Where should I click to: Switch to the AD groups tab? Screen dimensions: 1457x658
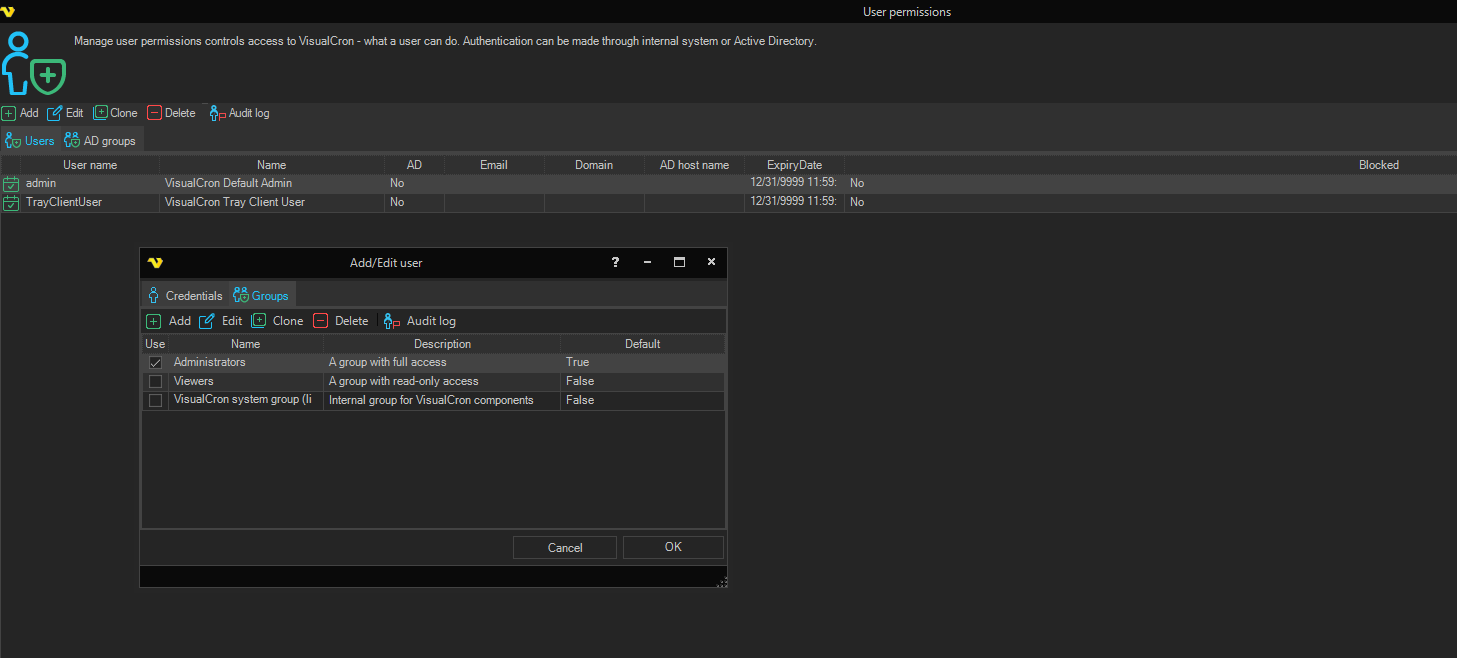(x=100, y=141)
